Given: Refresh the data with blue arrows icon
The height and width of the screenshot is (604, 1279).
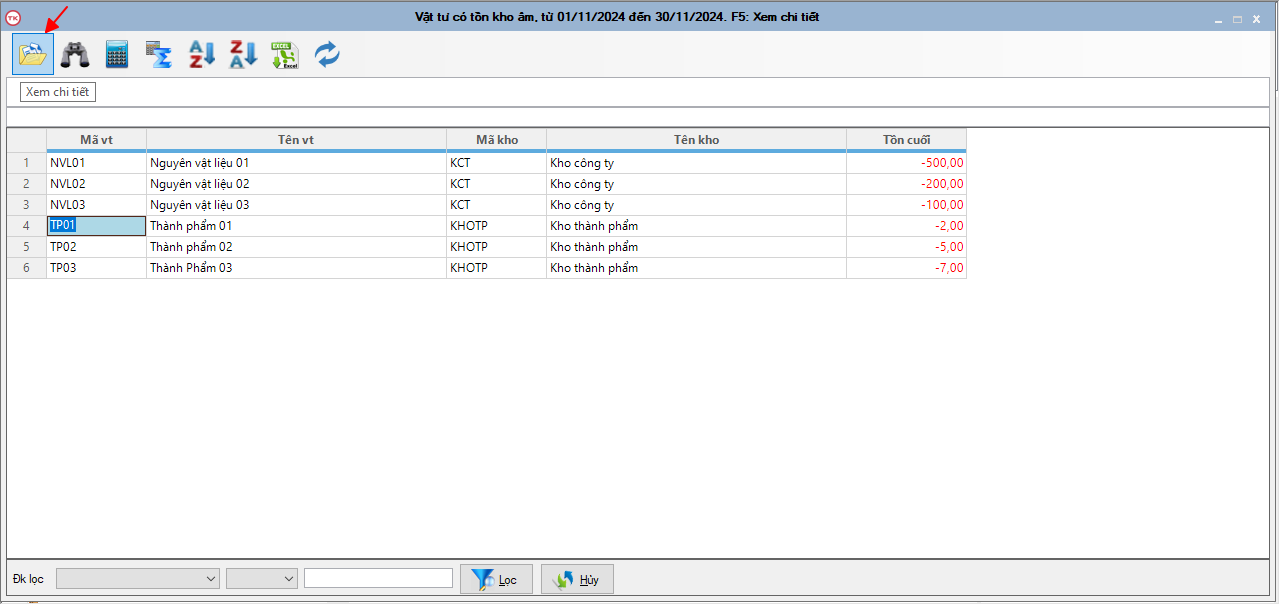Looking at the screenshot, I should click(327, 55).
